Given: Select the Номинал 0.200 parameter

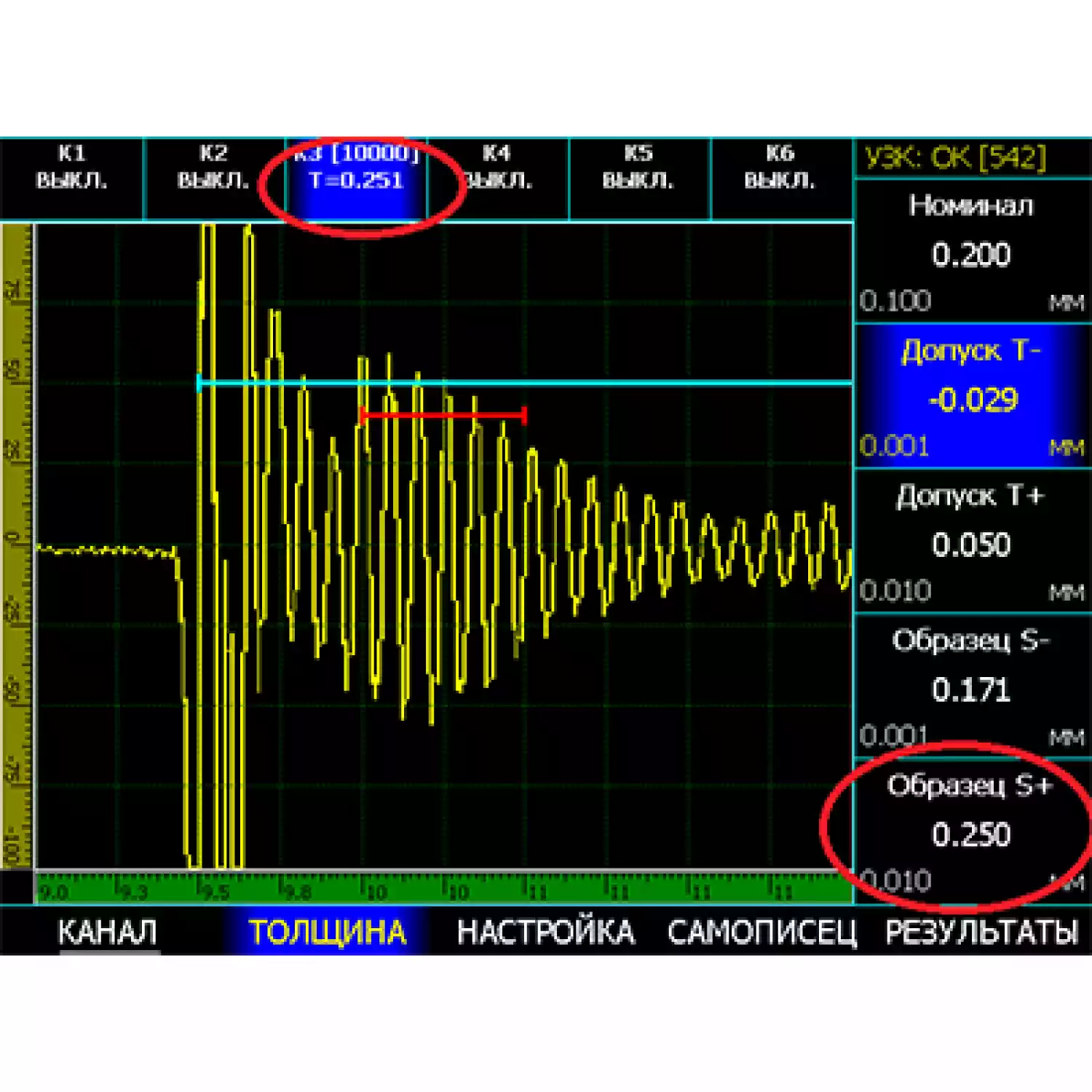Looking at the screenshot, I should click(971, 251).
